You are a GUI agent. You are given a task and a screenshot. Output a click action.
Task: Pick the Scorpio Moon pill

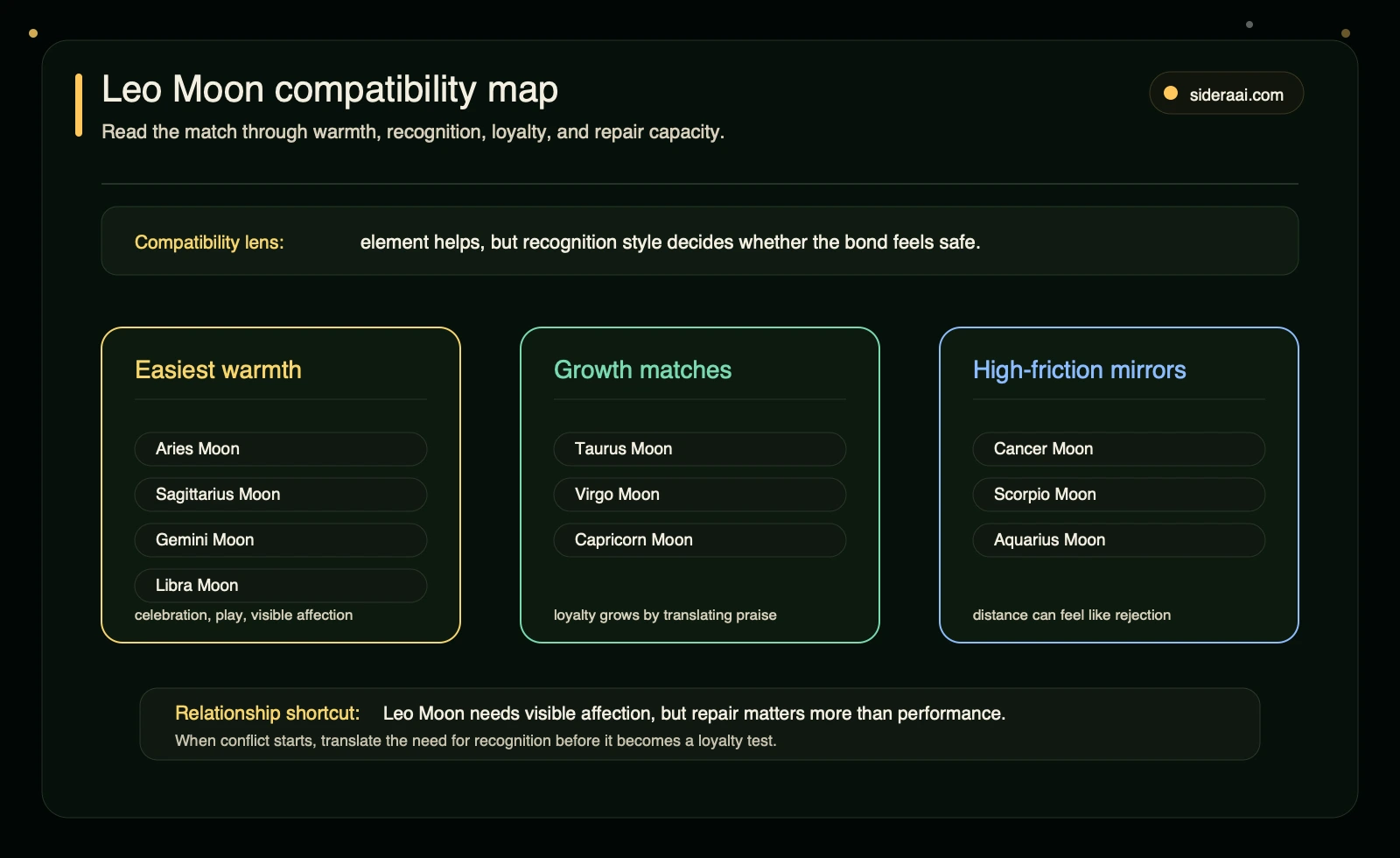[x=1119, y=495]
